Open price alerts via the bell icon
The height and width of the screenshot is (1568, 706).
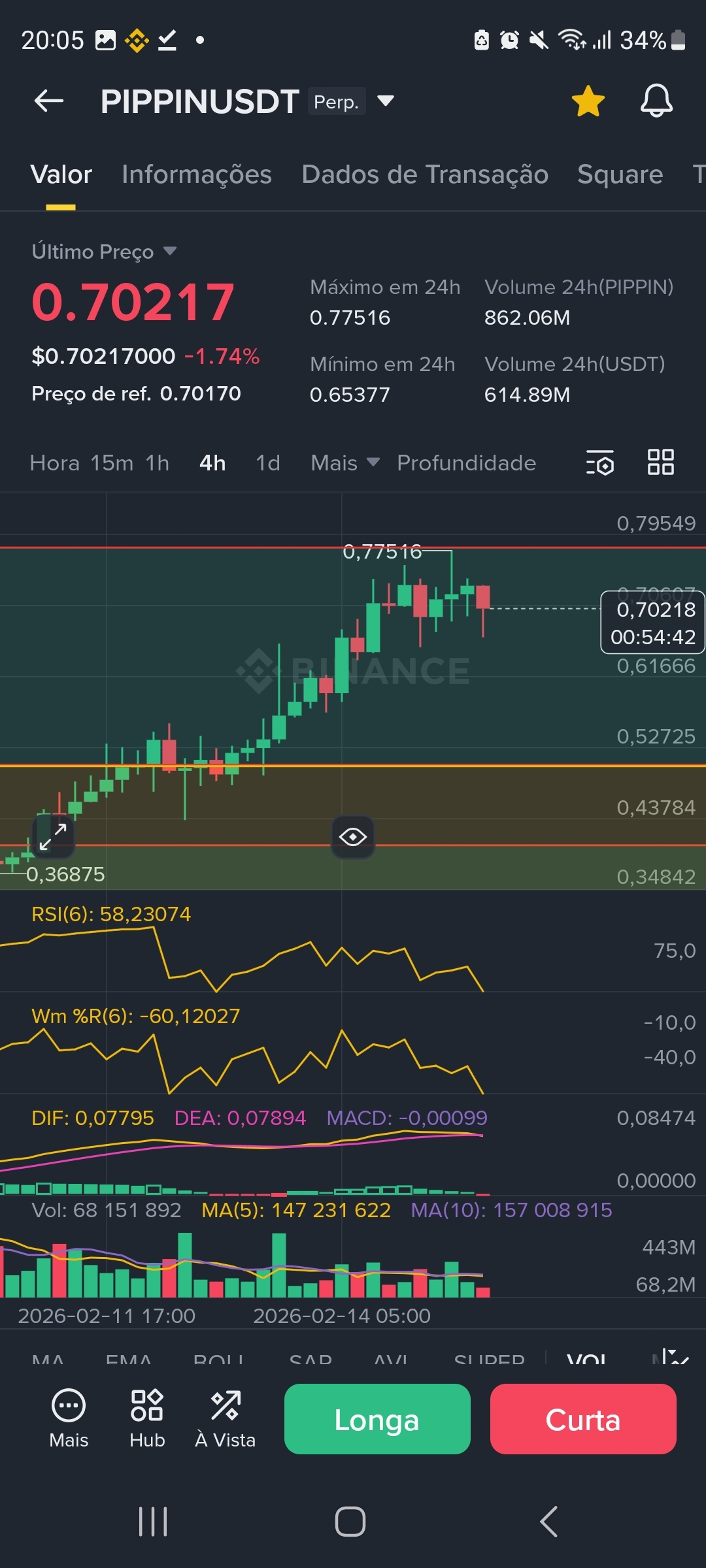coord(656,101)
